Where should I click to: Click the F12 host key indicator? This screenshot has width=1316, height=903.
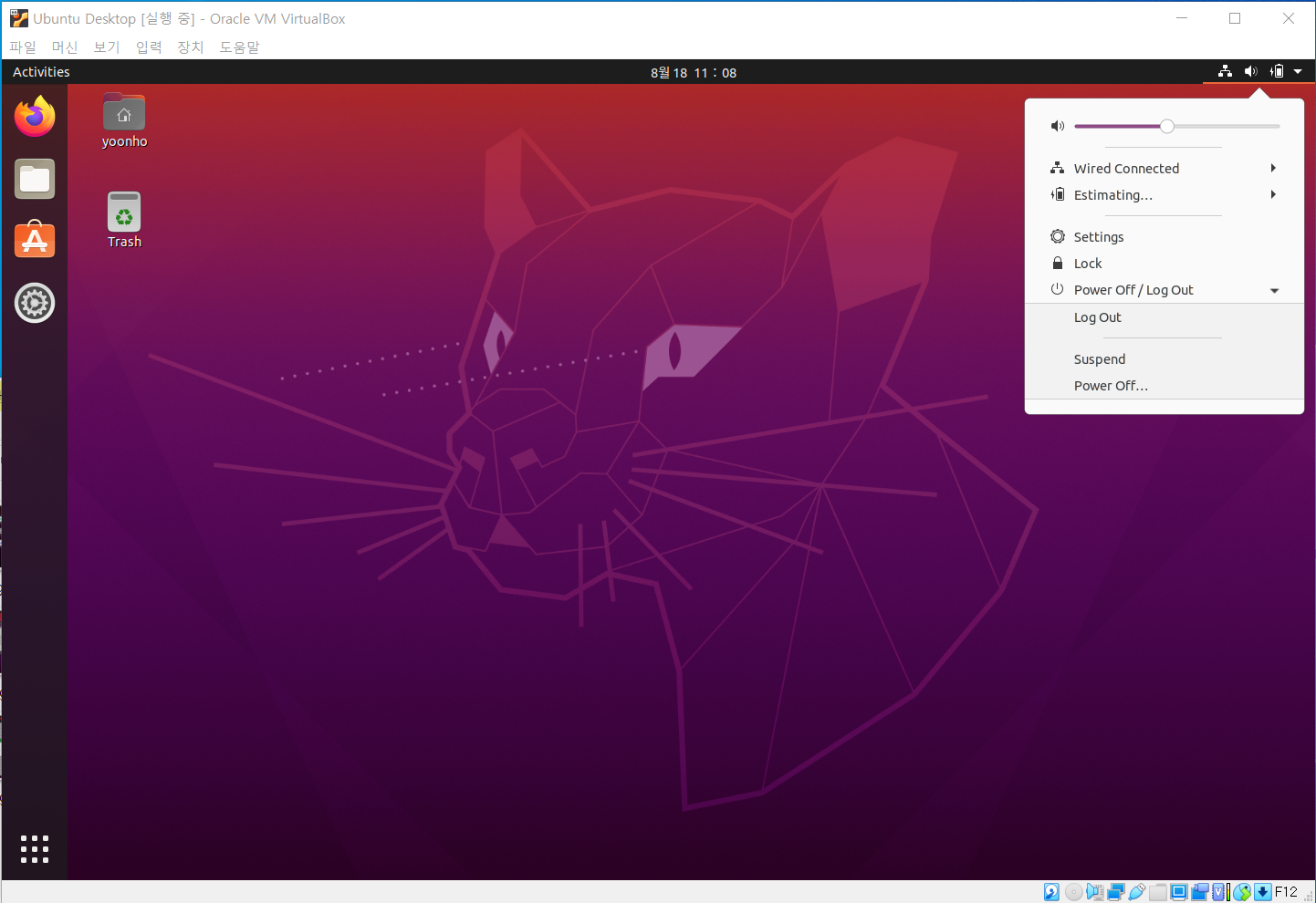[1286, 892]
